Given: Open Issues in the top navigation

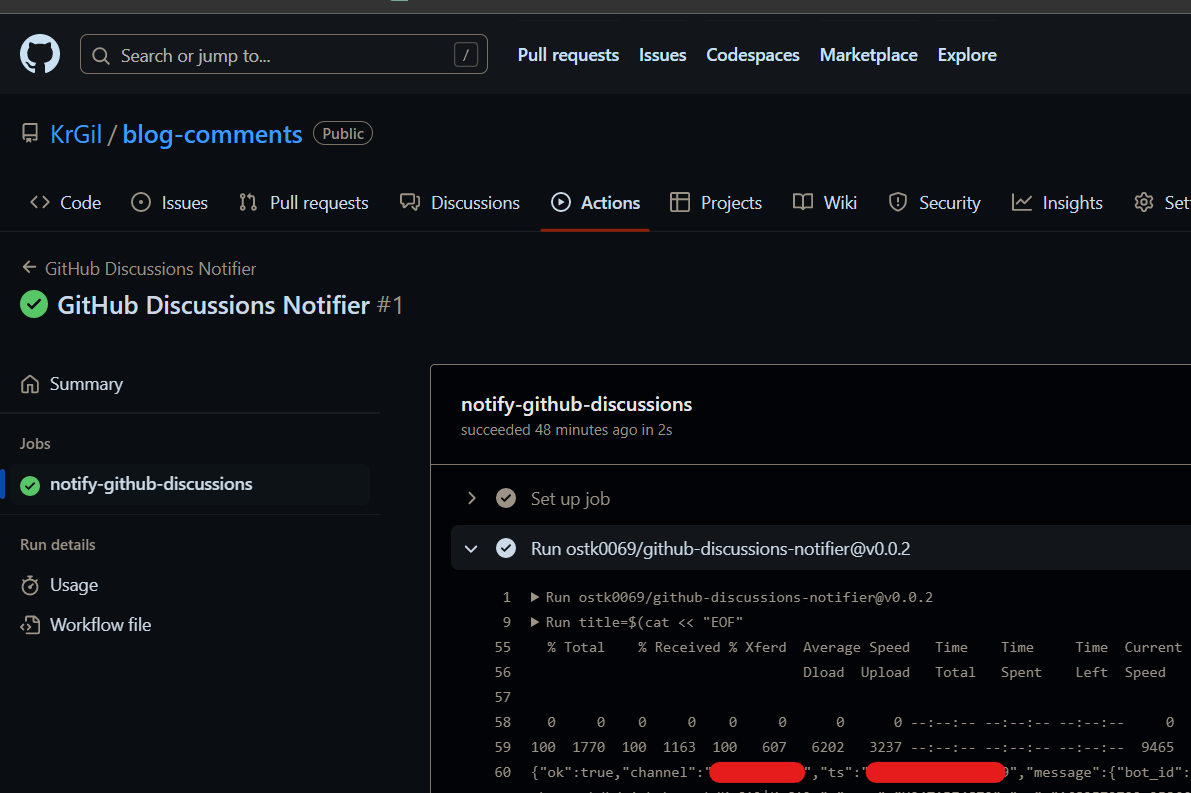Looking at the screenshot, I should pyautogui.click(x=662, y=55).
